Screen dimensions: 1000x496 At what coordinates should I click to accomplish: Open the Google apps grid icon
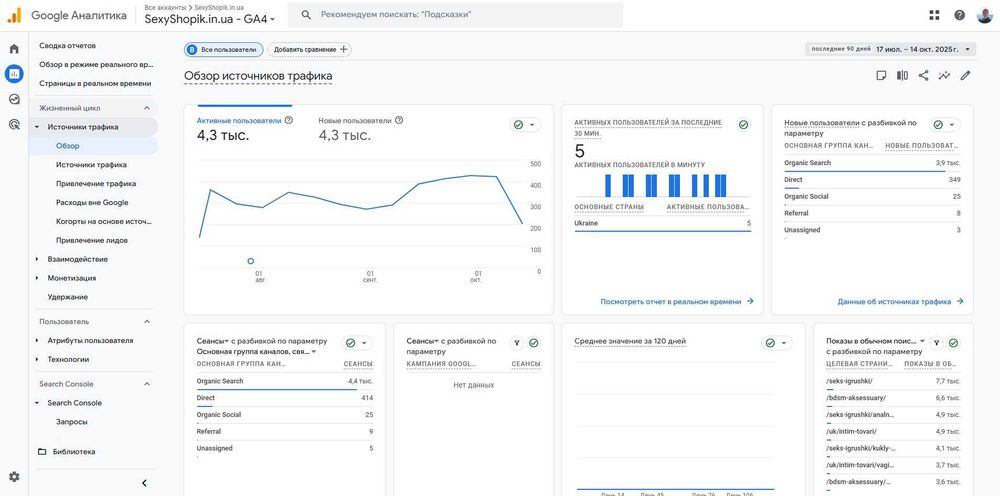point(934,15)
